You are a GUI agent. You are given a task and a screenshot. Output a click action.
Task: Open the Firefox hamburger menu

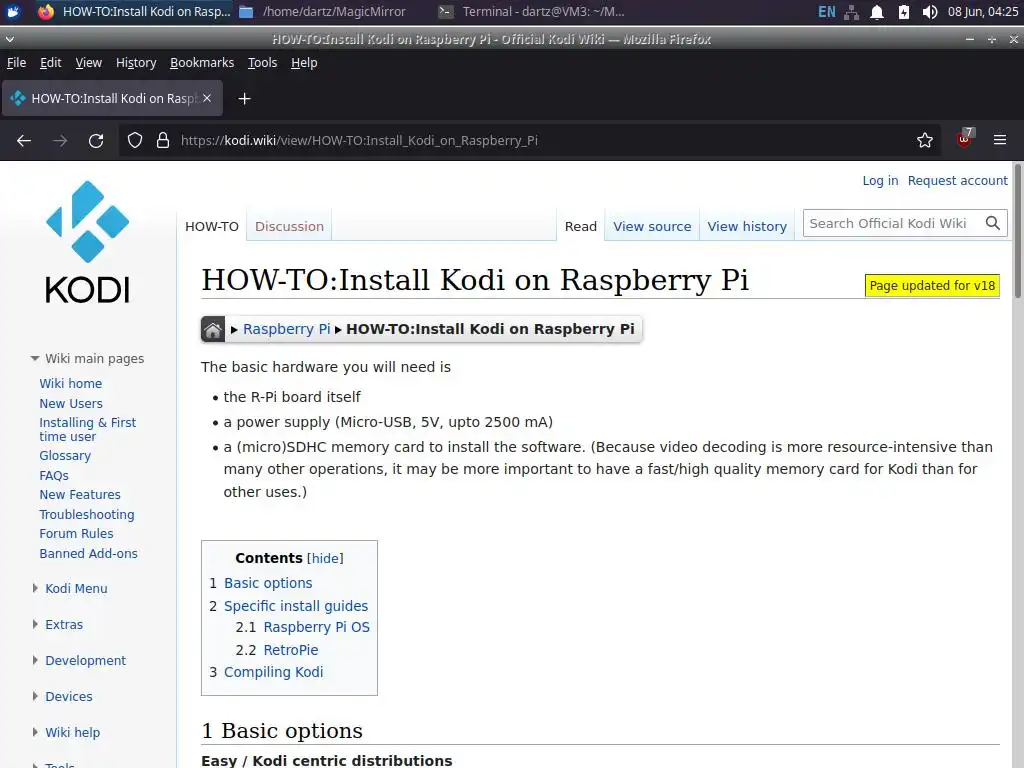coord(999,140)
